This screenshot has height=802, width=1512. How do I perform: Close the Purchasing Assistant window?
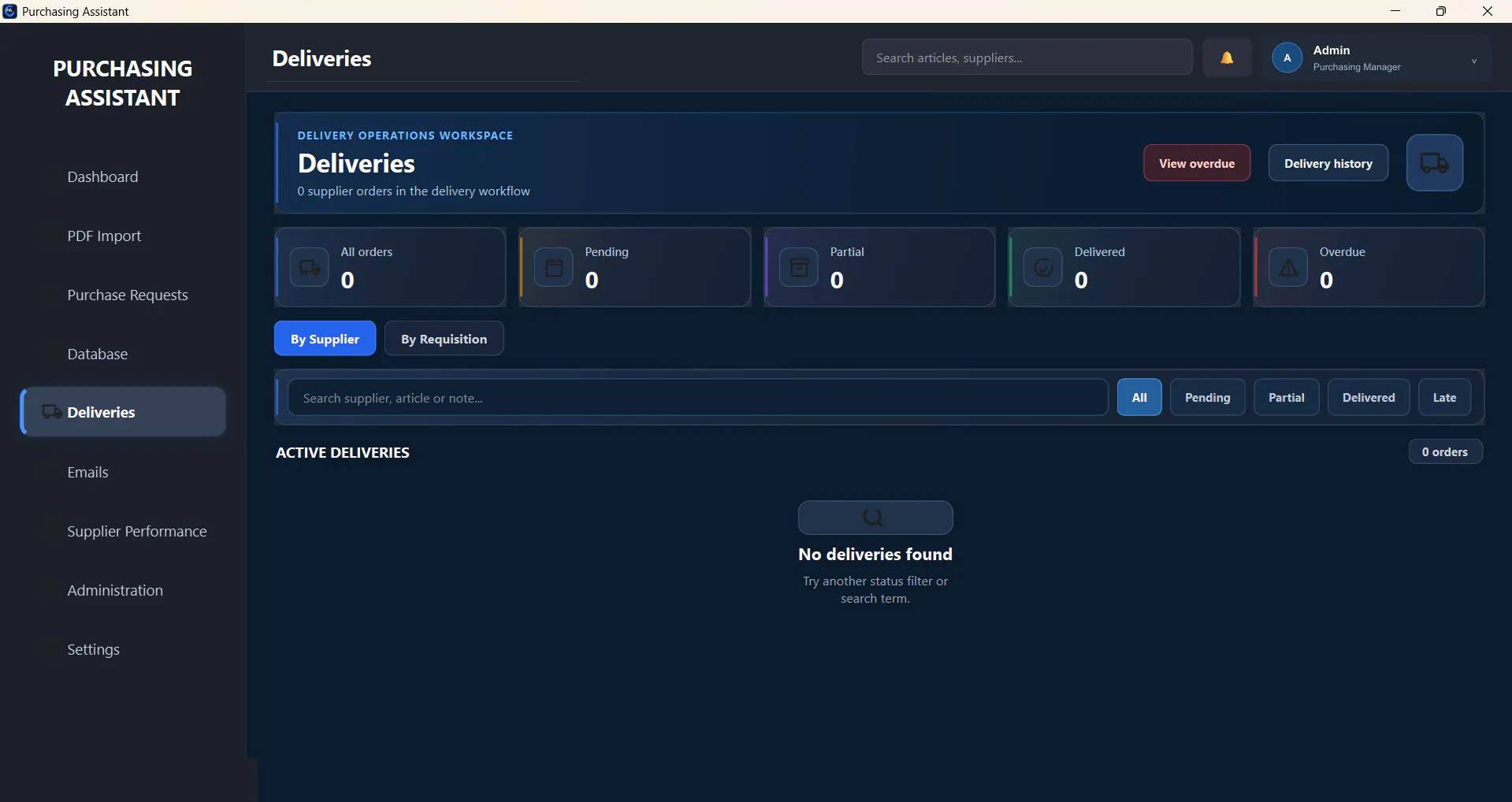1488,11
